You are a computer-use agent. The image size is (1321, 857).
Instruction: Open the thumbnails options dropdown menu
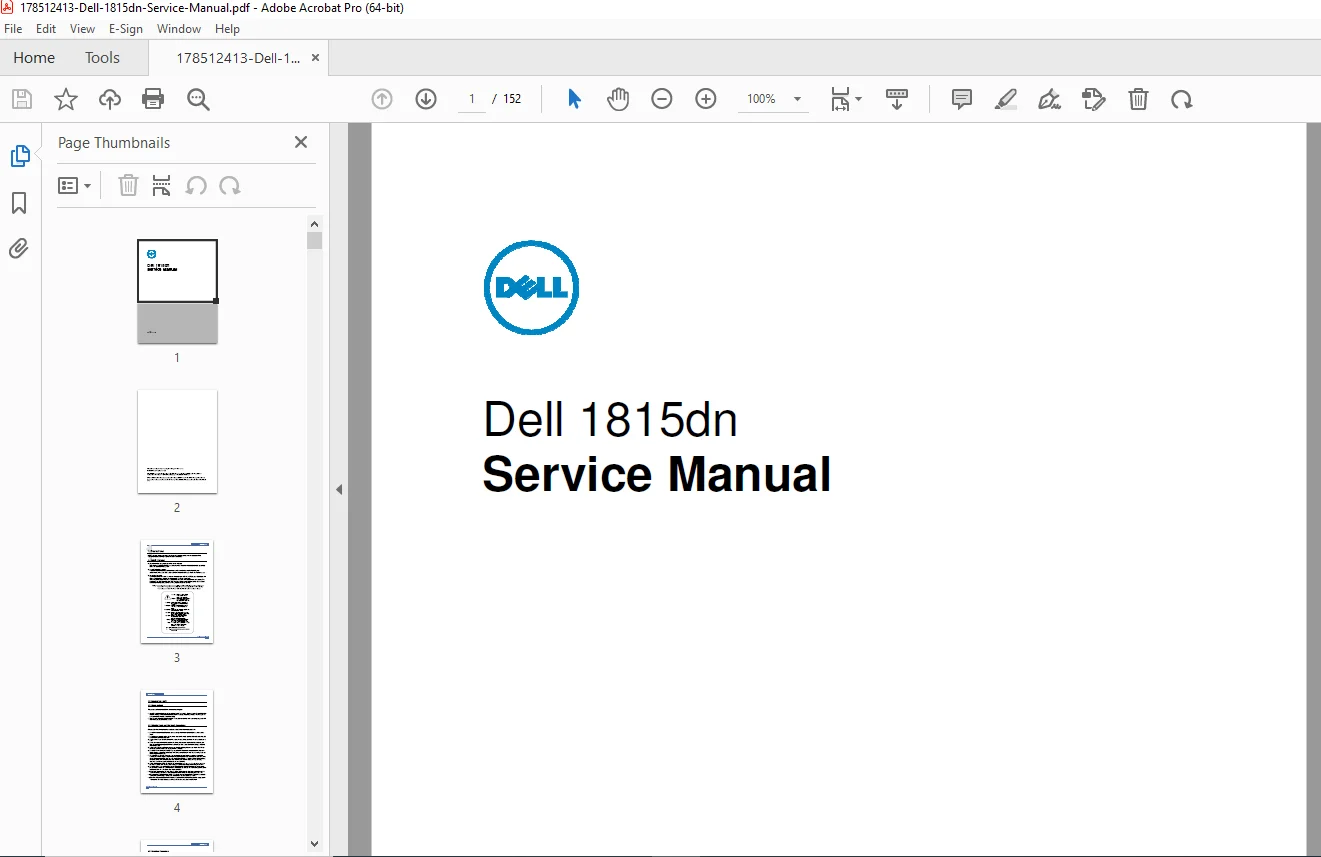click(x=75, y=185)
